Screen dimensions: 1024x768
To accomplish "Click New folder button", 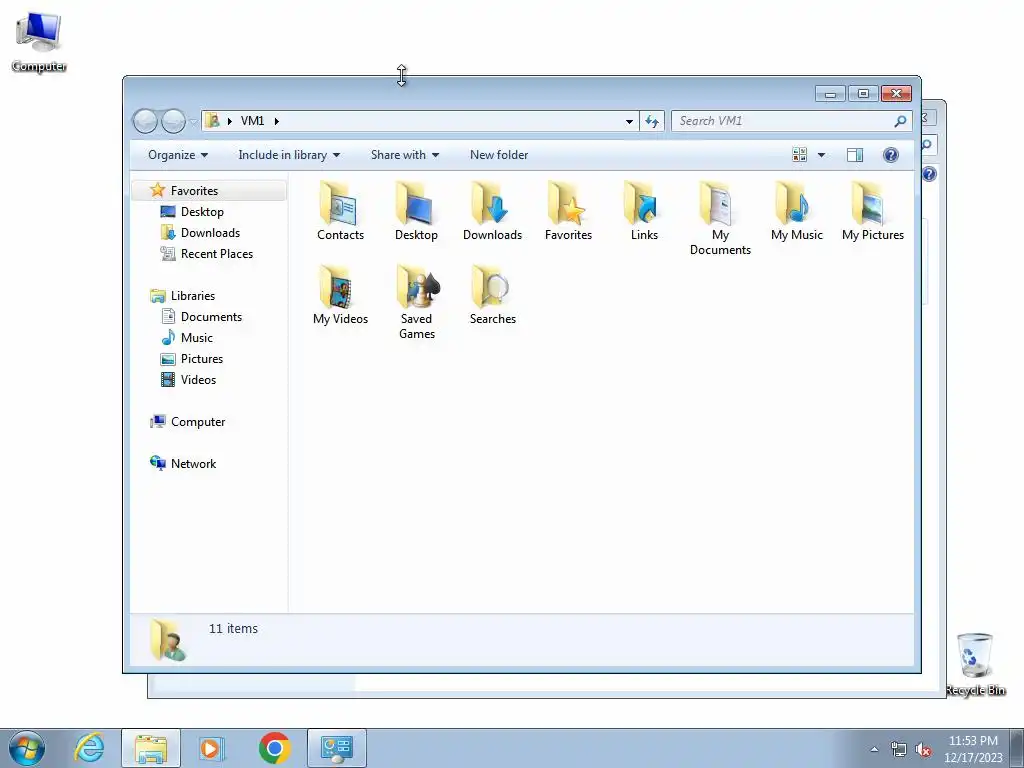I will click(499, 155).
